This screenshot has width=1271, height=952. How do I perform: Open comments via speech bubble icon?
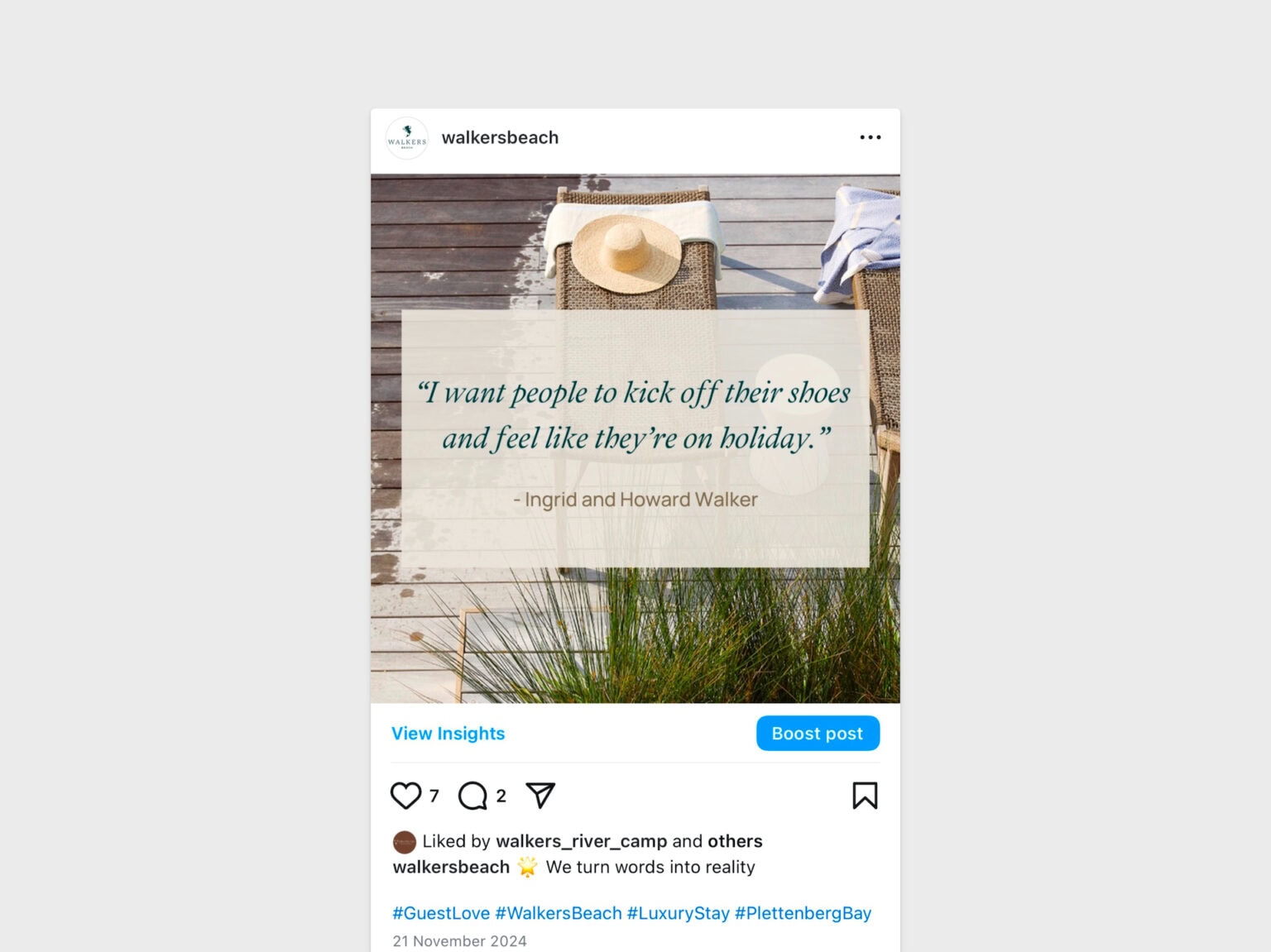[472, 796]
